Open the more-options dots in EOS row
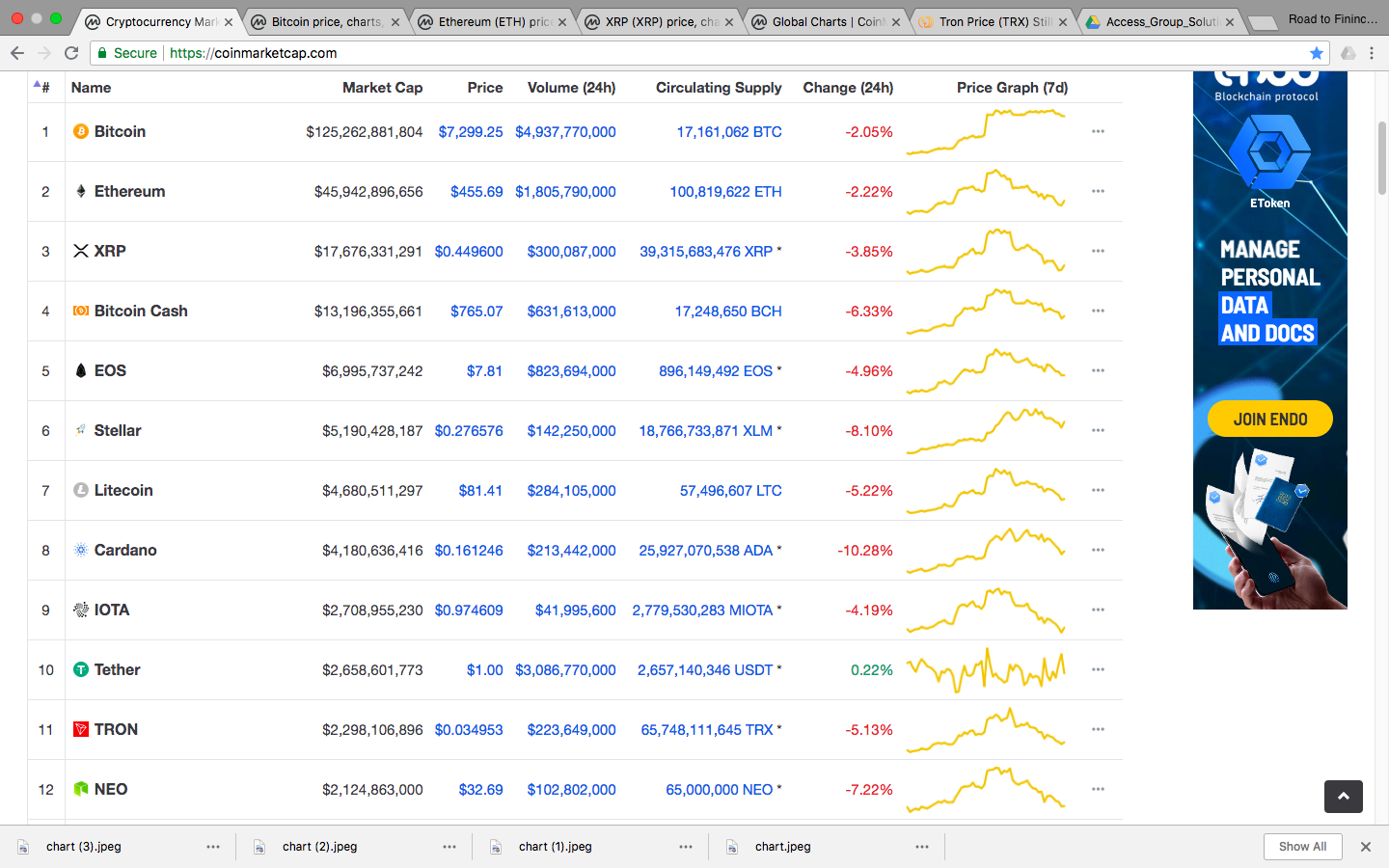Screen dimensions: 1389x868 (x=1098, y=370)
